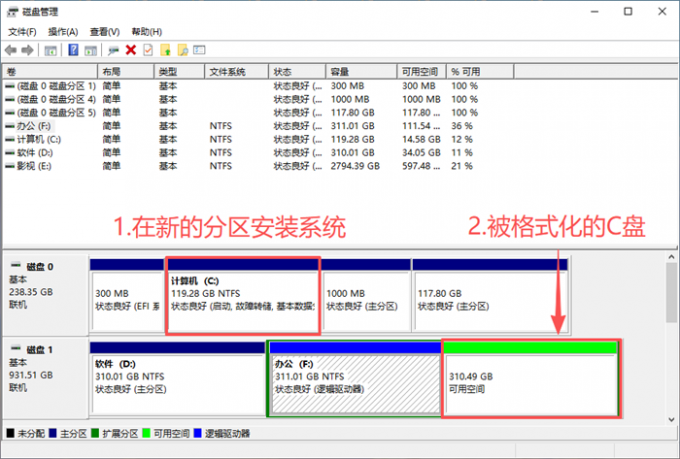Click the bright green 可用空间 legend swatch
The image size is (680, 459).
[x=146, y=433]
